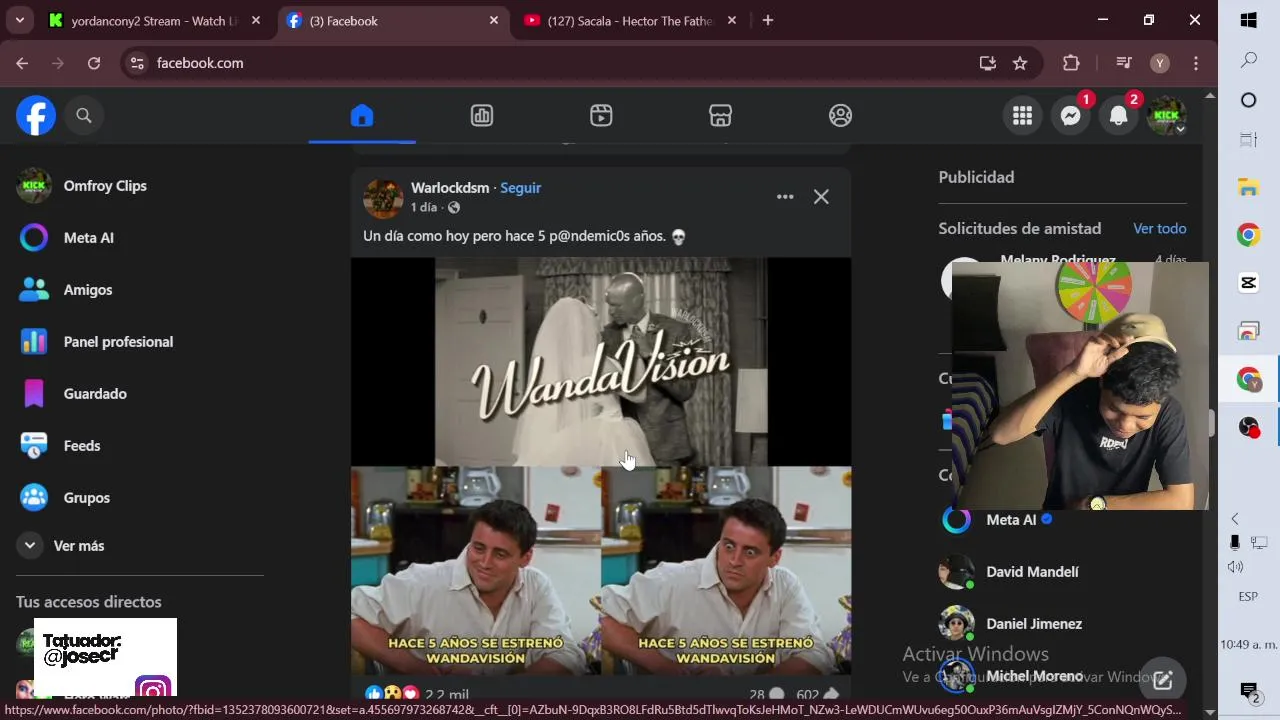Reload the Facebook page

[x=94, y=63]
